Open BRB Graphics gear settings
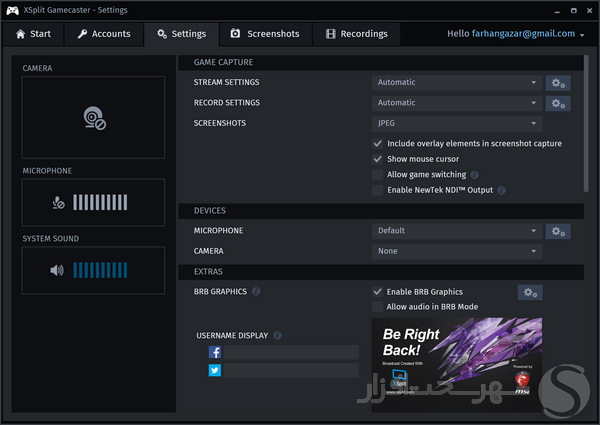This screenshot has width=600, height=425. point(530,292)
